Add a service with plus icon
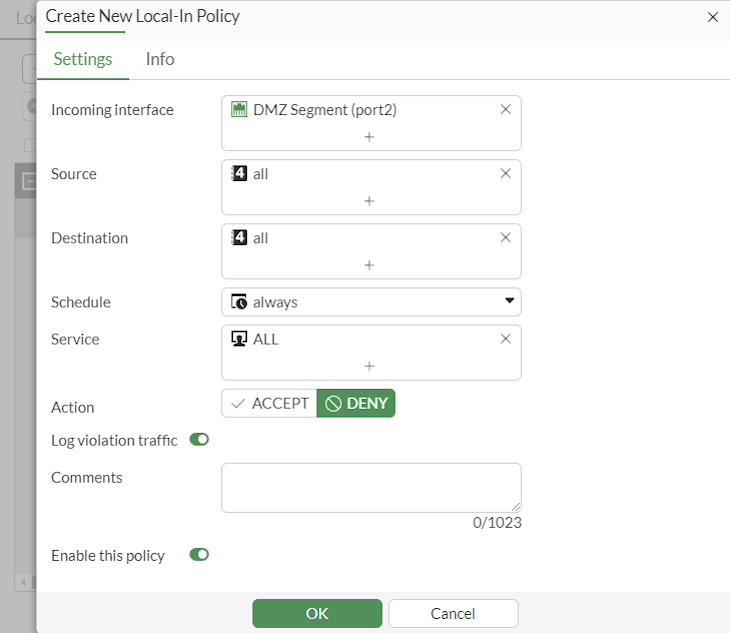 point(369,366)
